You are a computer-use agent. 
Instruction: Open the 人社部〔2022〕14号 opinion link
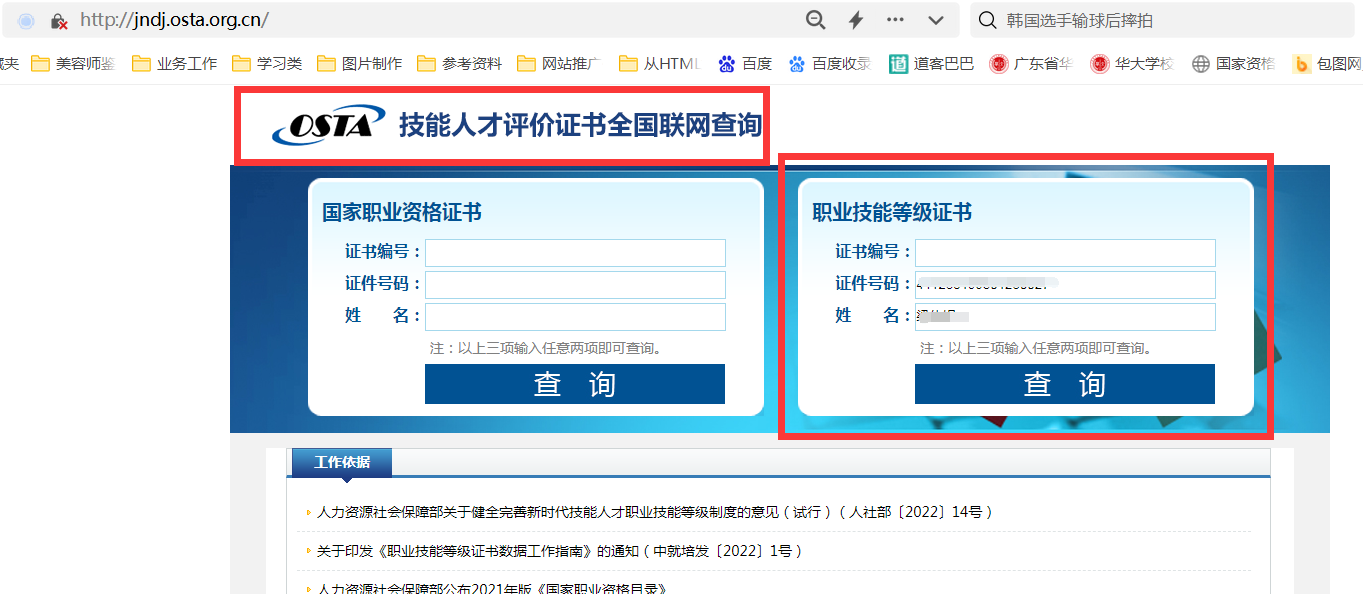click(655, 512)
